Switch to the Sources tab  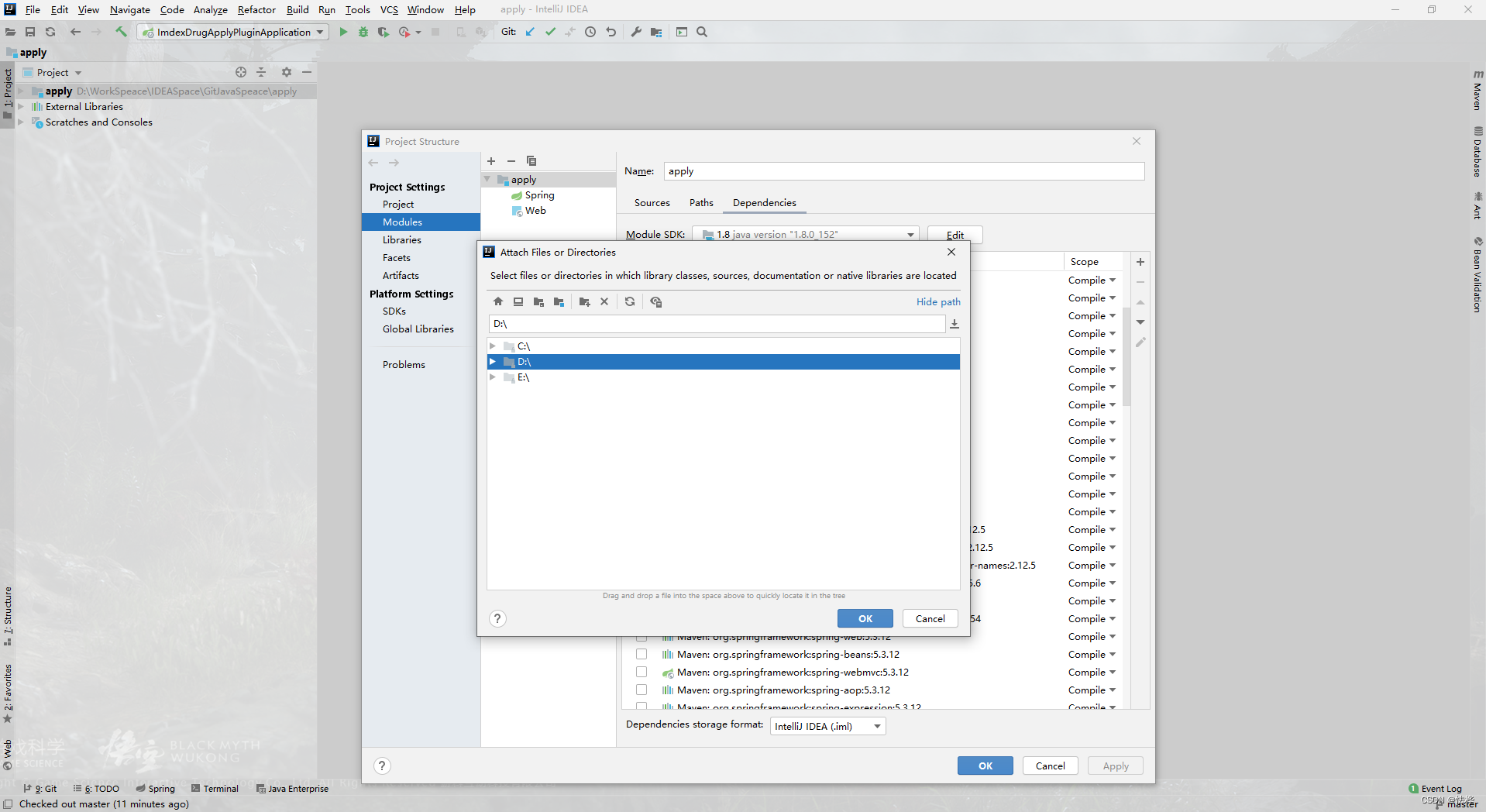pos(652,203)
